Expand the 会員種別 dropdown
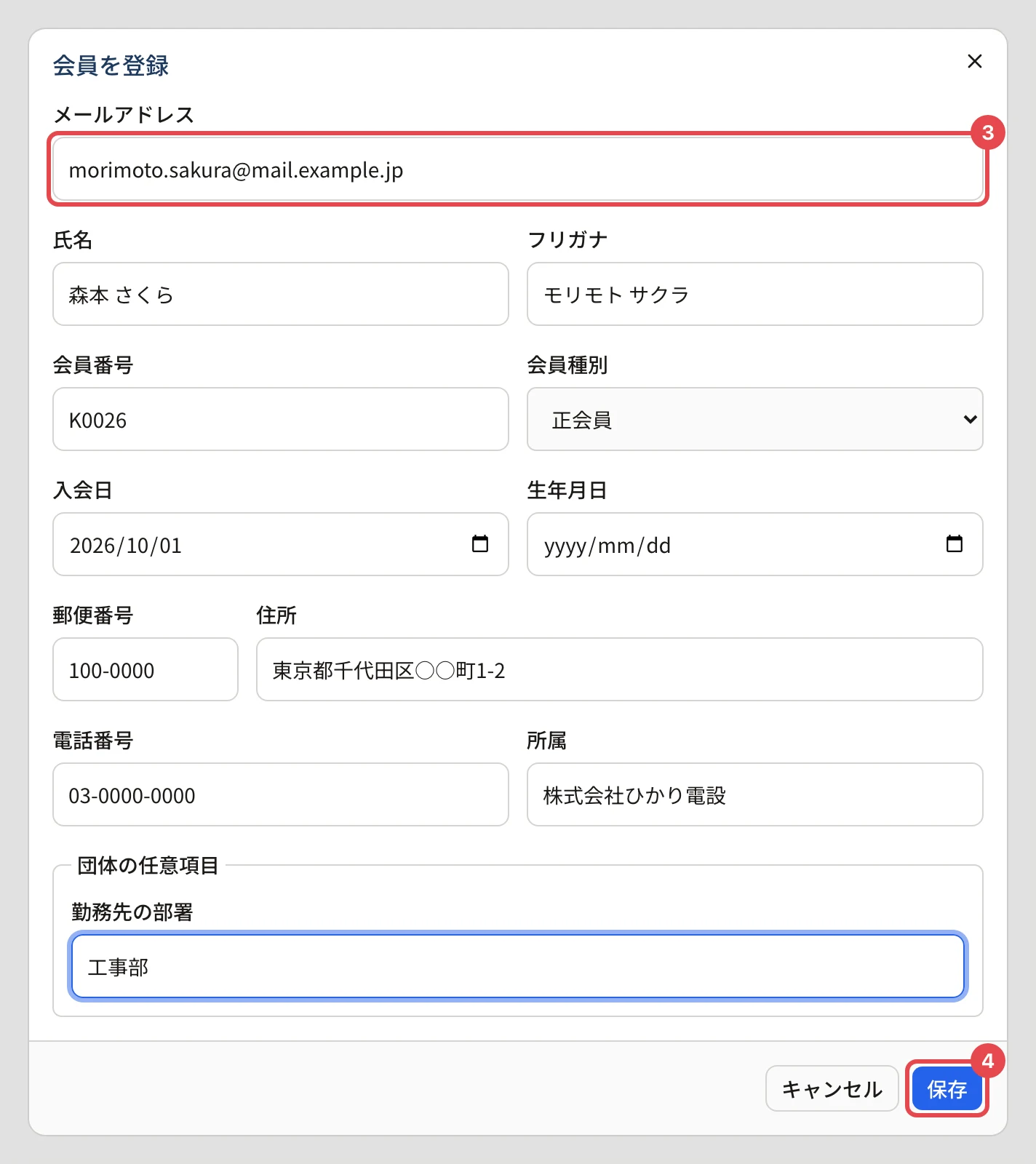The height and width of the screenshot is (1164, 1036). coord(755,419)
